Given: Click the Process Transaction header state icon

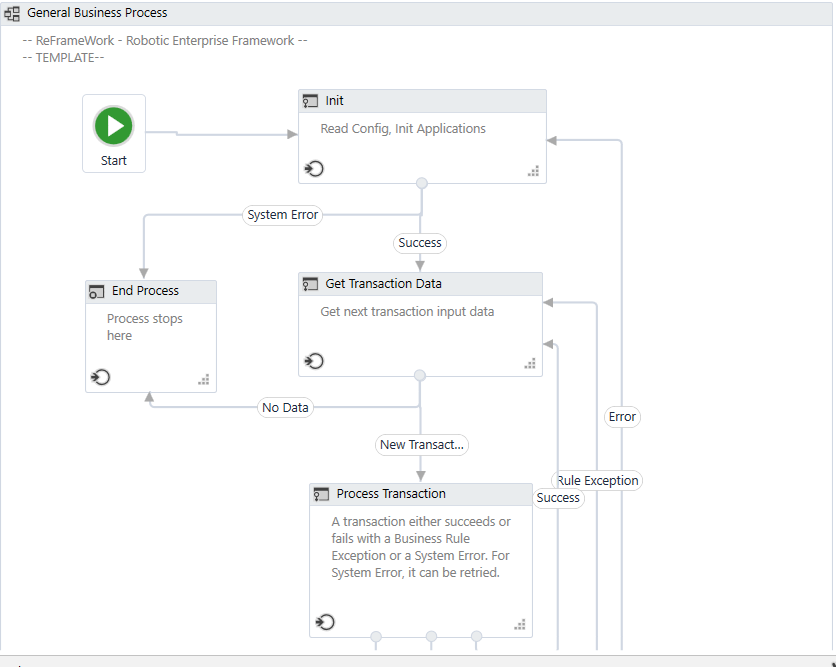Looking at the screenshot, I should pyautogui.click(x=321, y=494).
